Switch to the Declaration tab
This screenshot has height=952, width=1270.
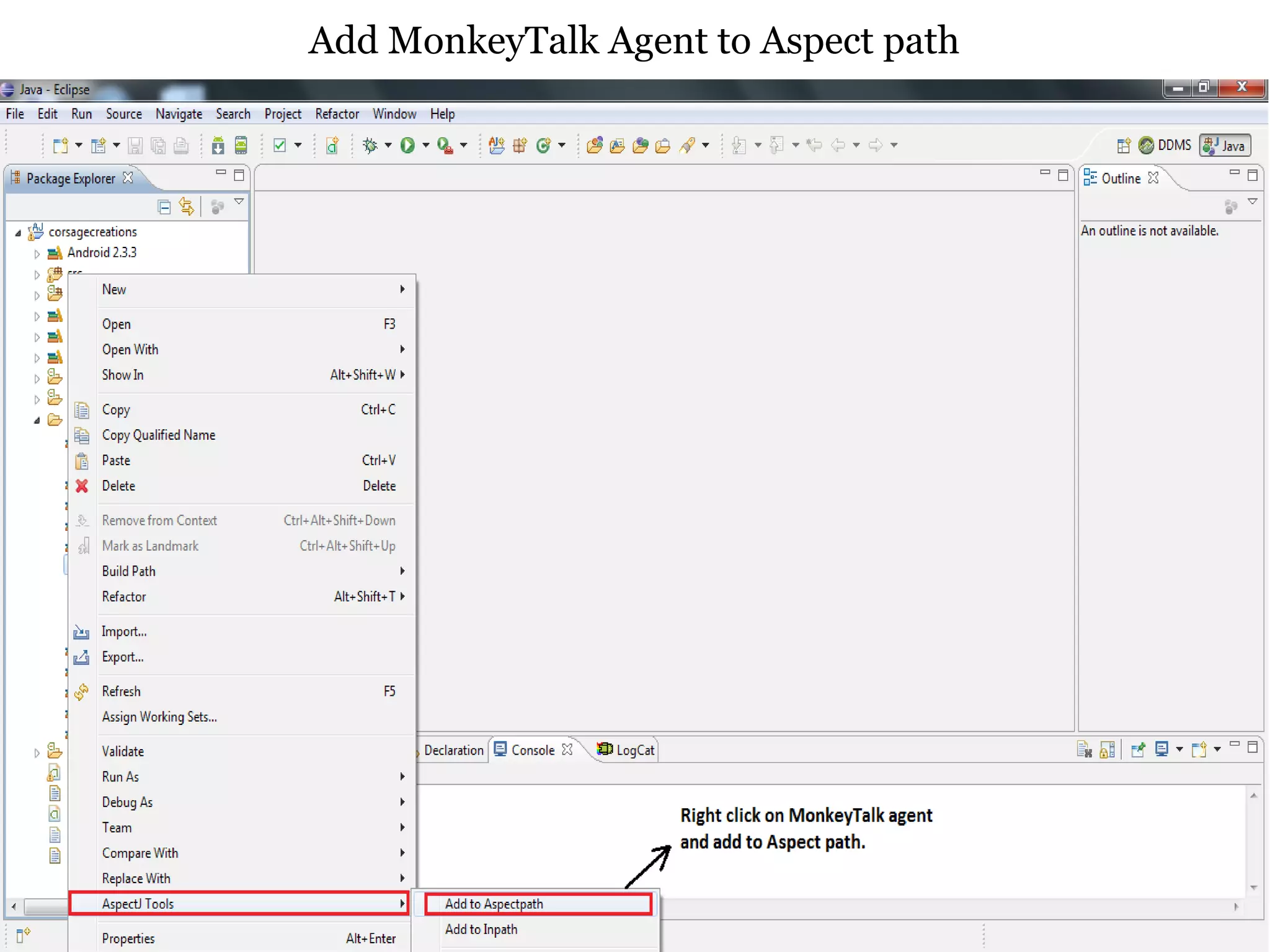pos(453,750)
